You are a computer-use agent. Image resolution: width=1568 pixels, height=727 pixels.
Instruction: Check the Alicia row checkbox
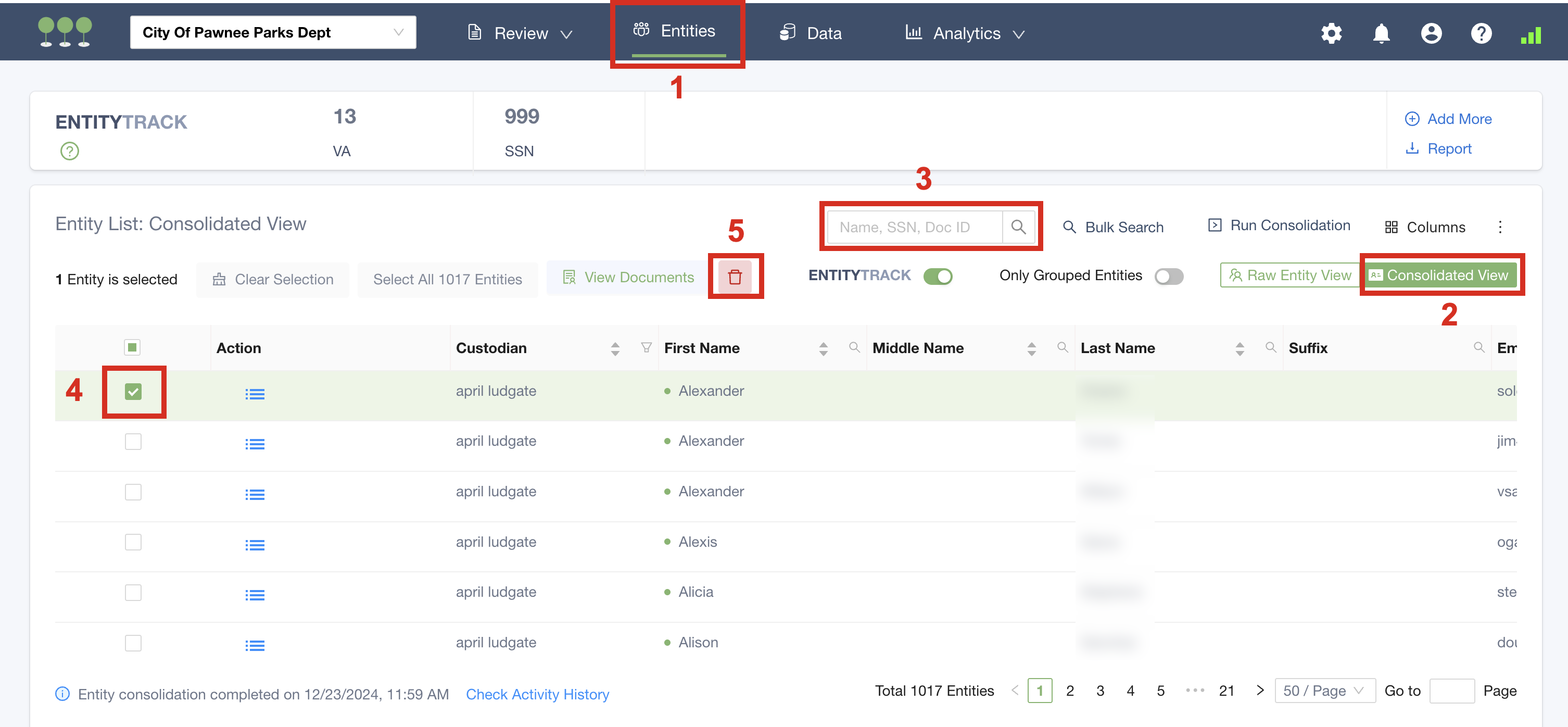pos(133,593)
